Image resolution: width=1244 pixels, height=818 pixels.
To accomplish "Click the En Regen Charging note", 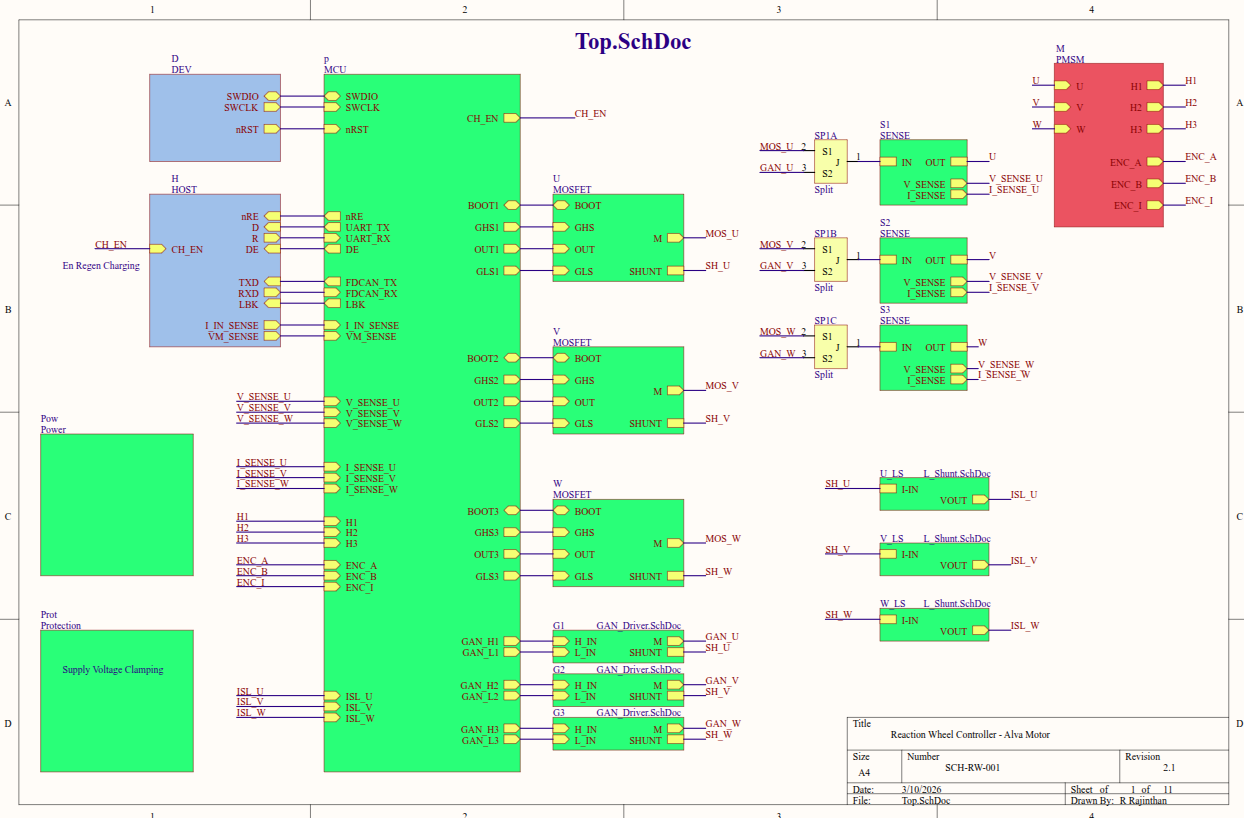I will click(101, 266).
